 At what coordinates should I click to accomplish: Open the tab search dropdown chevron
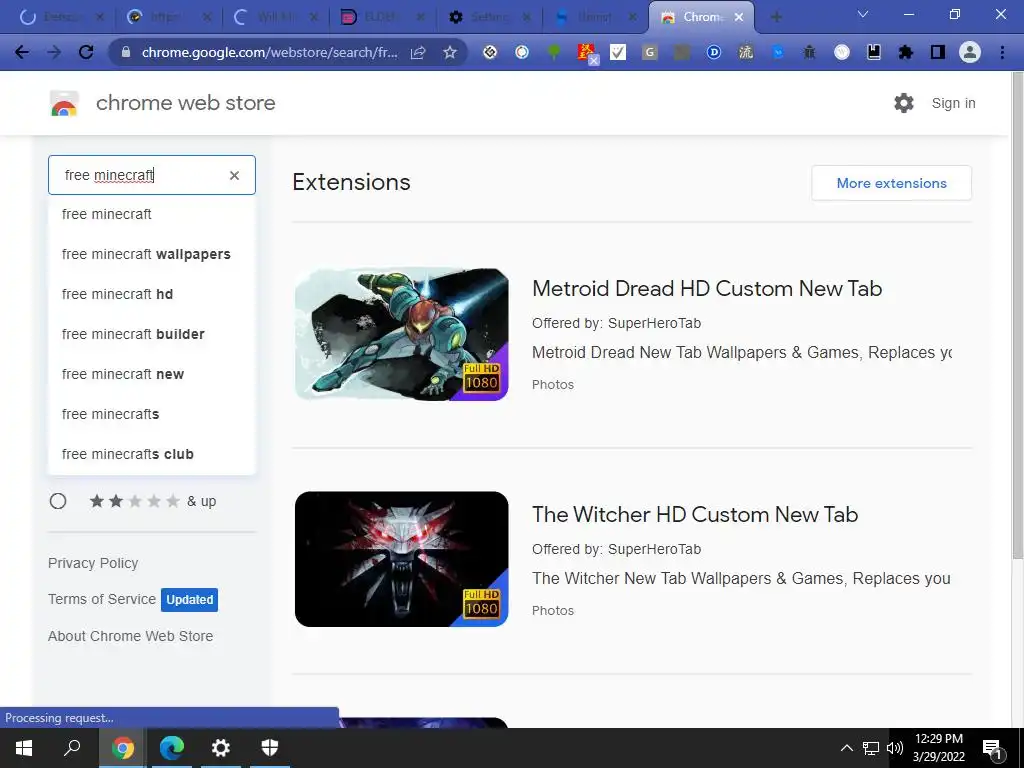pyautogui.click(x=863, y=14)
